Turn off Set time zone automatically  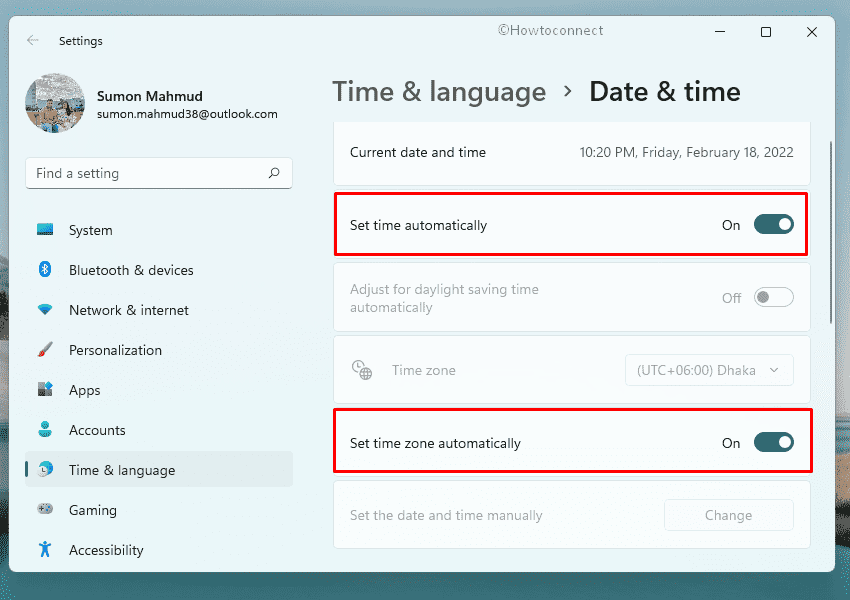(x=773, y=442)
